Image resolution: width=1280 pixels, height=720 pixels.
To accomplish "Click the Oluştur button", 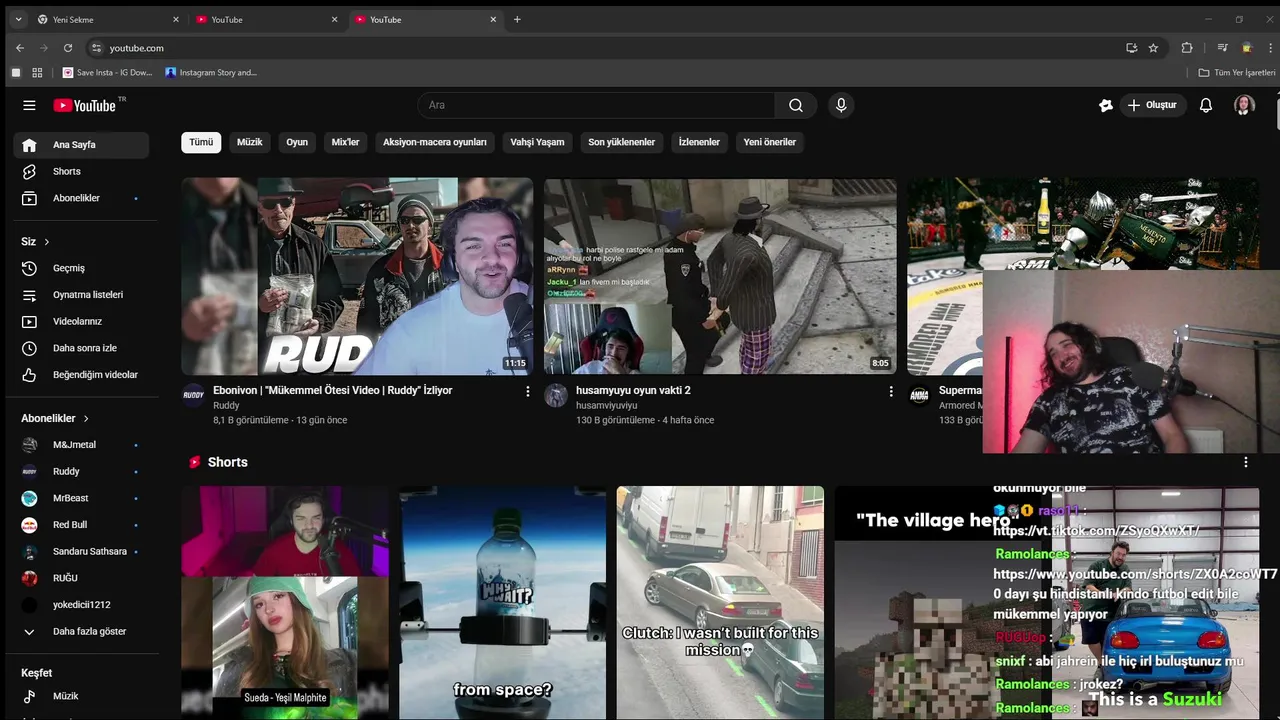I will [x=1151, y=105].
